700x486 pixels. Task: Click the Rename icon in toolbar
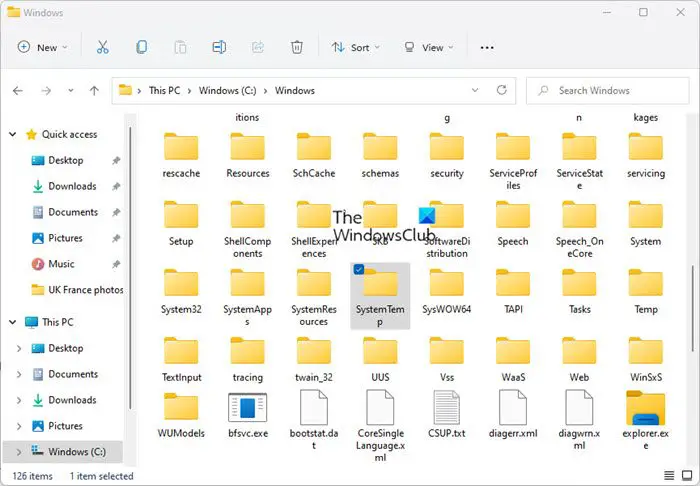coord(219,47)
